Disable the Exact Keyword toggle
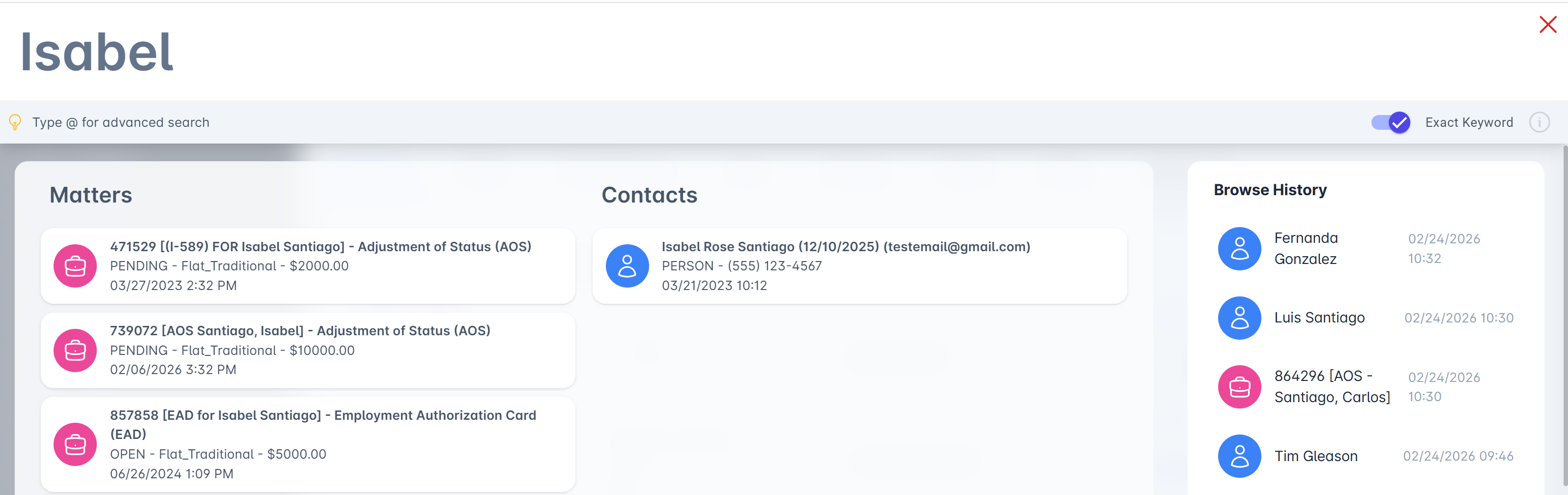1568x495 pixels. point(1391,122)
